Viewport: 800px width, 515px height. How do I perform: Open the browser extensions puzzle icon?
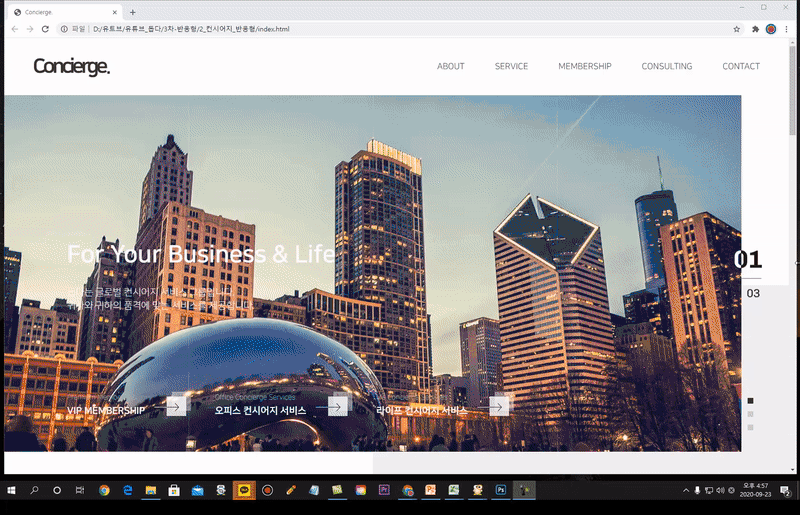click(x=756, y=29)
